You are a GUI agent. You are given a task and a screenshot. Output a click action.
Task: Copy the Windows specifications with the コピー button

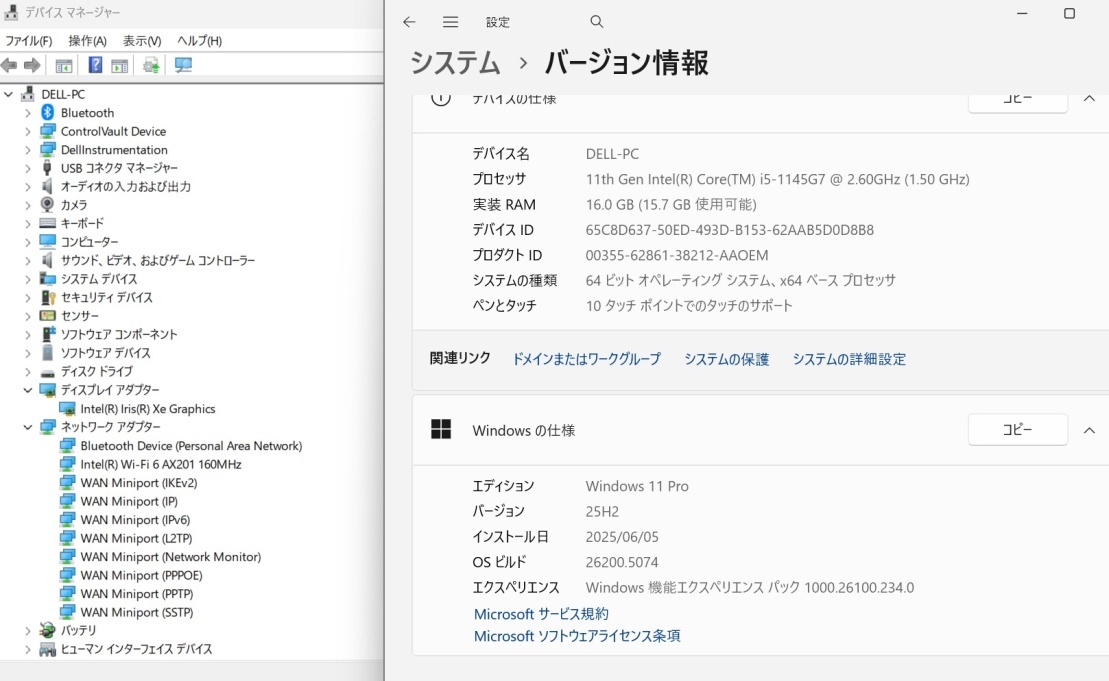click(x=1017, y=429)
